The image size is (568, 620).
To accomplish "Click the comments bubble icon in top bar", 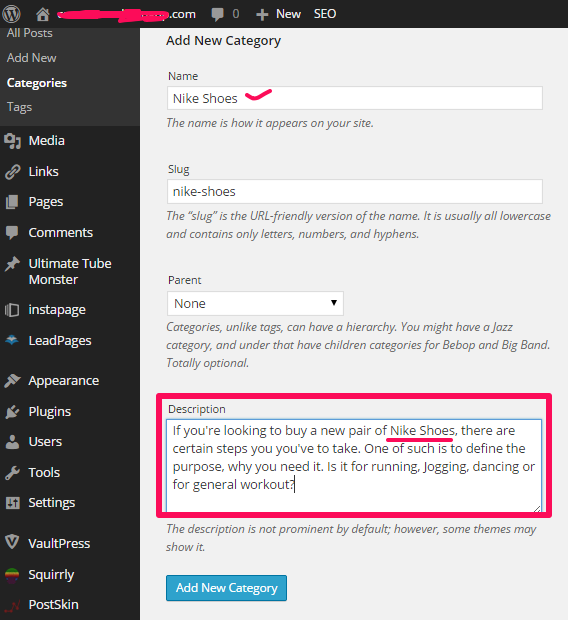I will (x=217, y=14).
